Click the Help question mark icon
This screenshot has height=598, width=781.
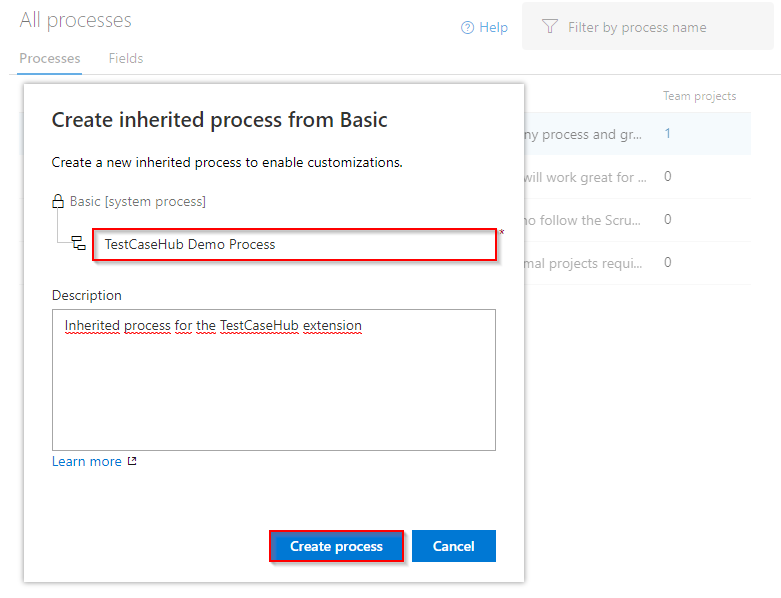click(x=467, y=28)
